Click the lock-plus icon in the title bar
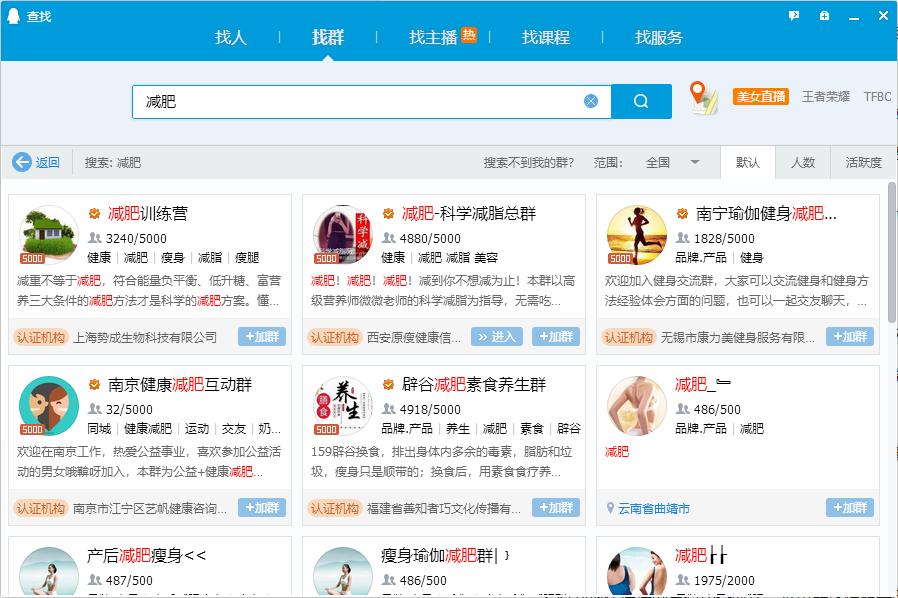This screenshot has width=898, height=598. click(x=823, y=15)
